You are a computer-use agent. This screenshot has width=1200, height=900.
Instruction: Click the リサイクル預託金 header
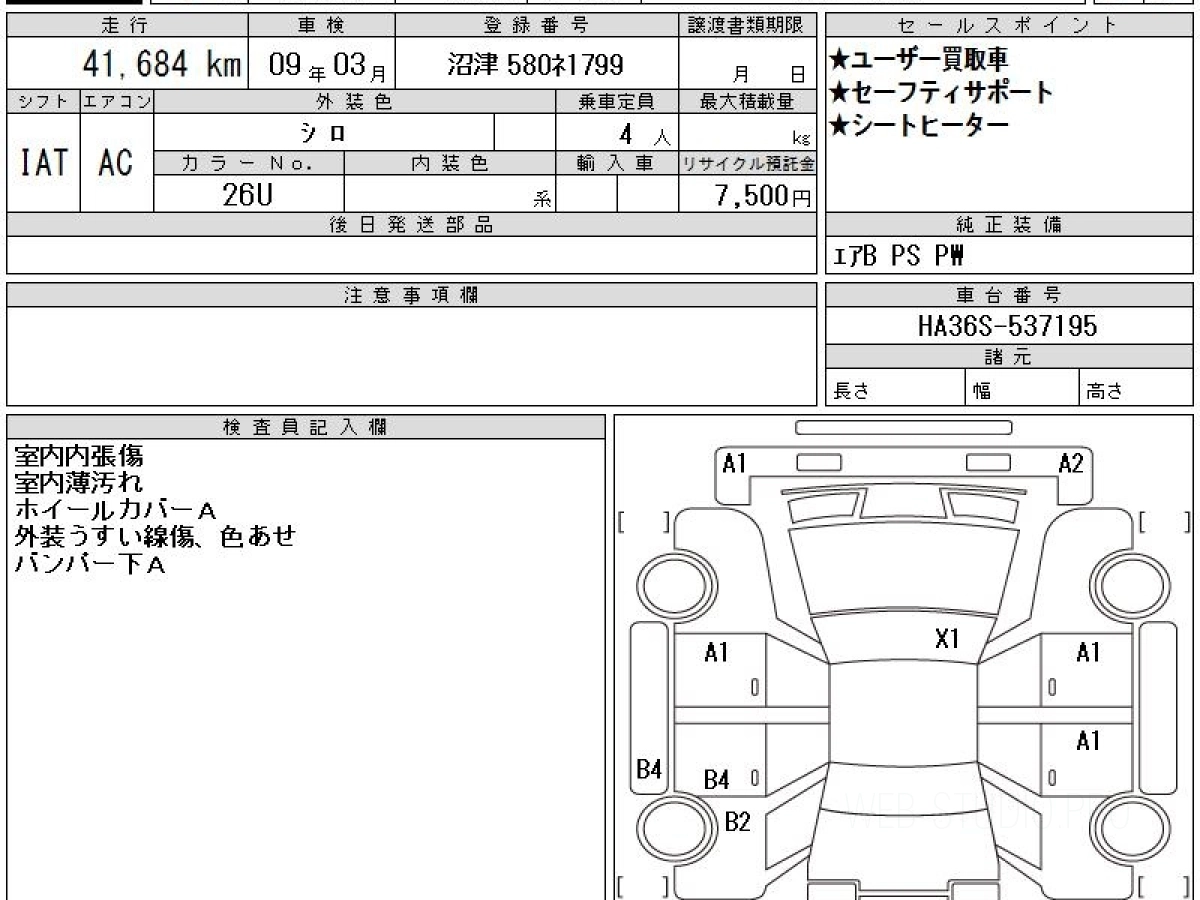pos(747,163)
